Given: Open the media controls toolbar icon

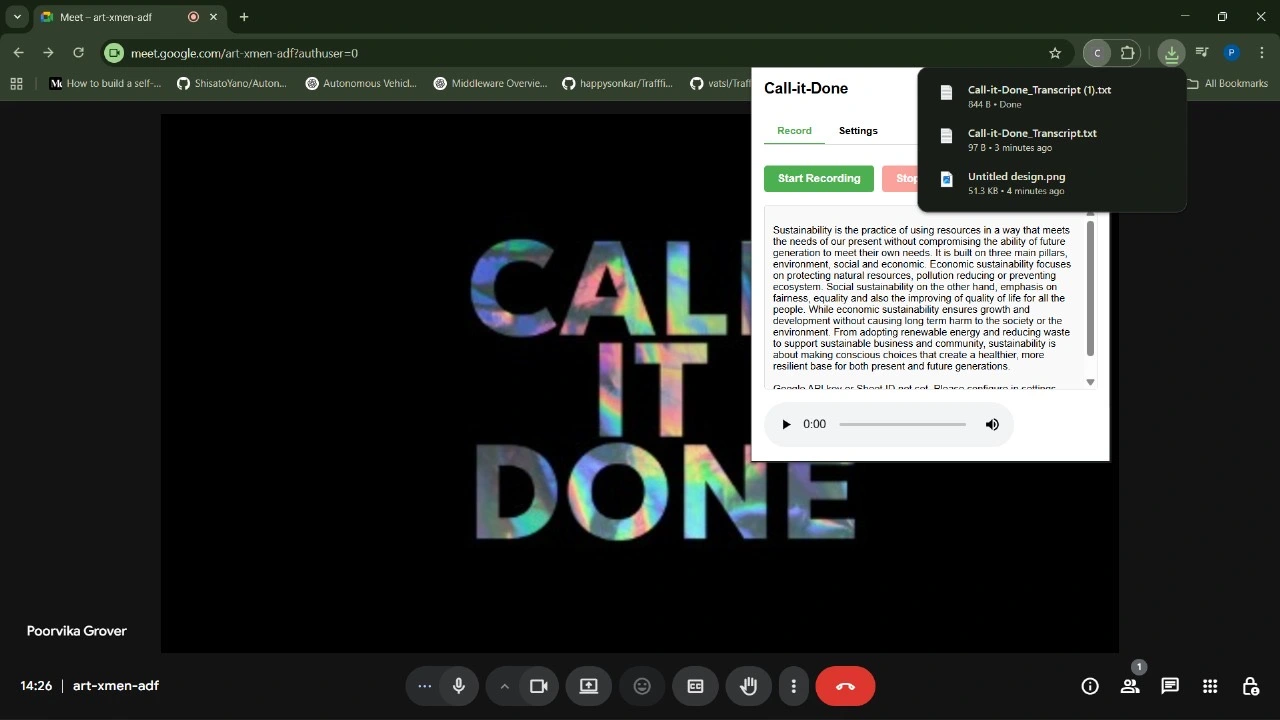Looking at the screenshot, I should point(1202,53).
